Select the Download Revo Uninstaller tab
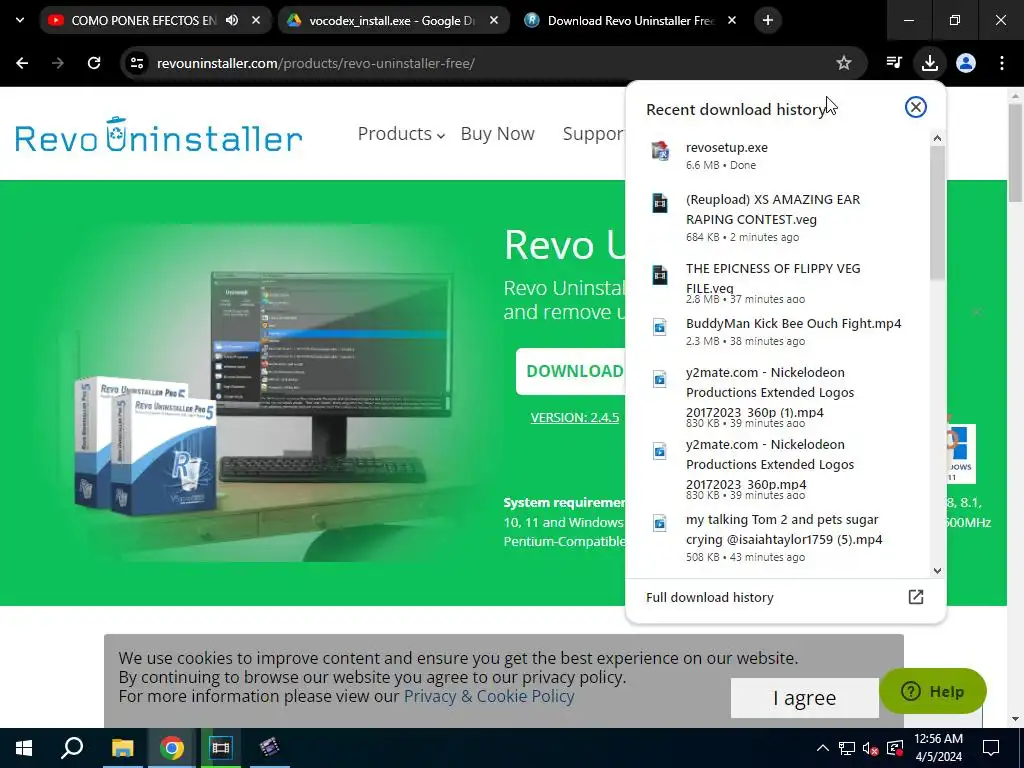The image size is (1024, 768). pos(631,20)
